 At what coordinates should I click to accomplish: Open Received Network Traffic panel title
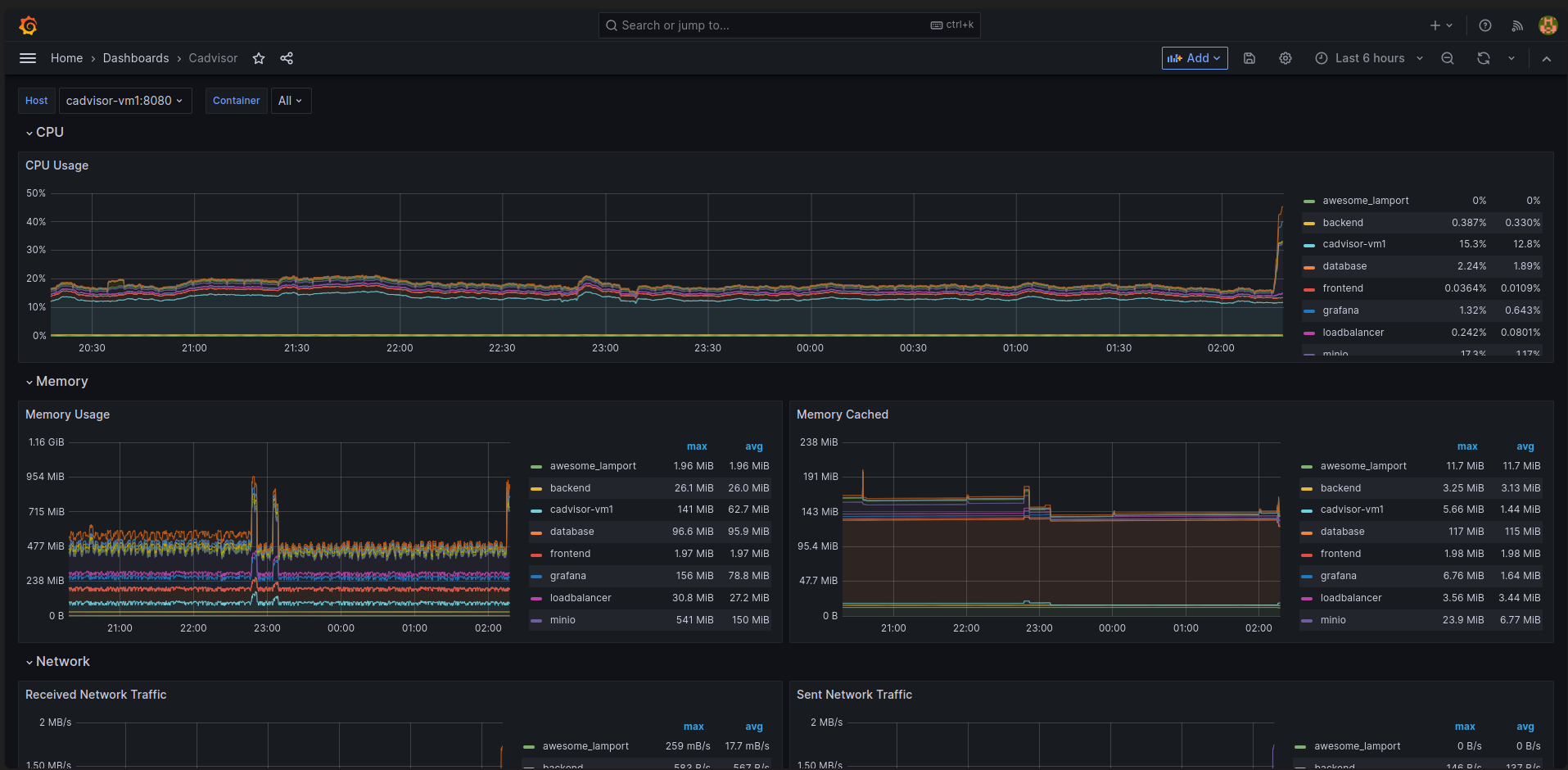tap(96, 695)
